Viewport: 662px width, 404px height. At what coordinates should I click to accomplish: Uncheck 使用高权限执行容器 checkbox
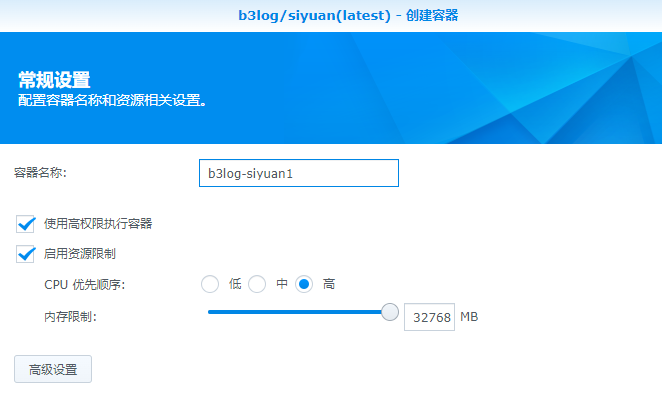point(25,224)
